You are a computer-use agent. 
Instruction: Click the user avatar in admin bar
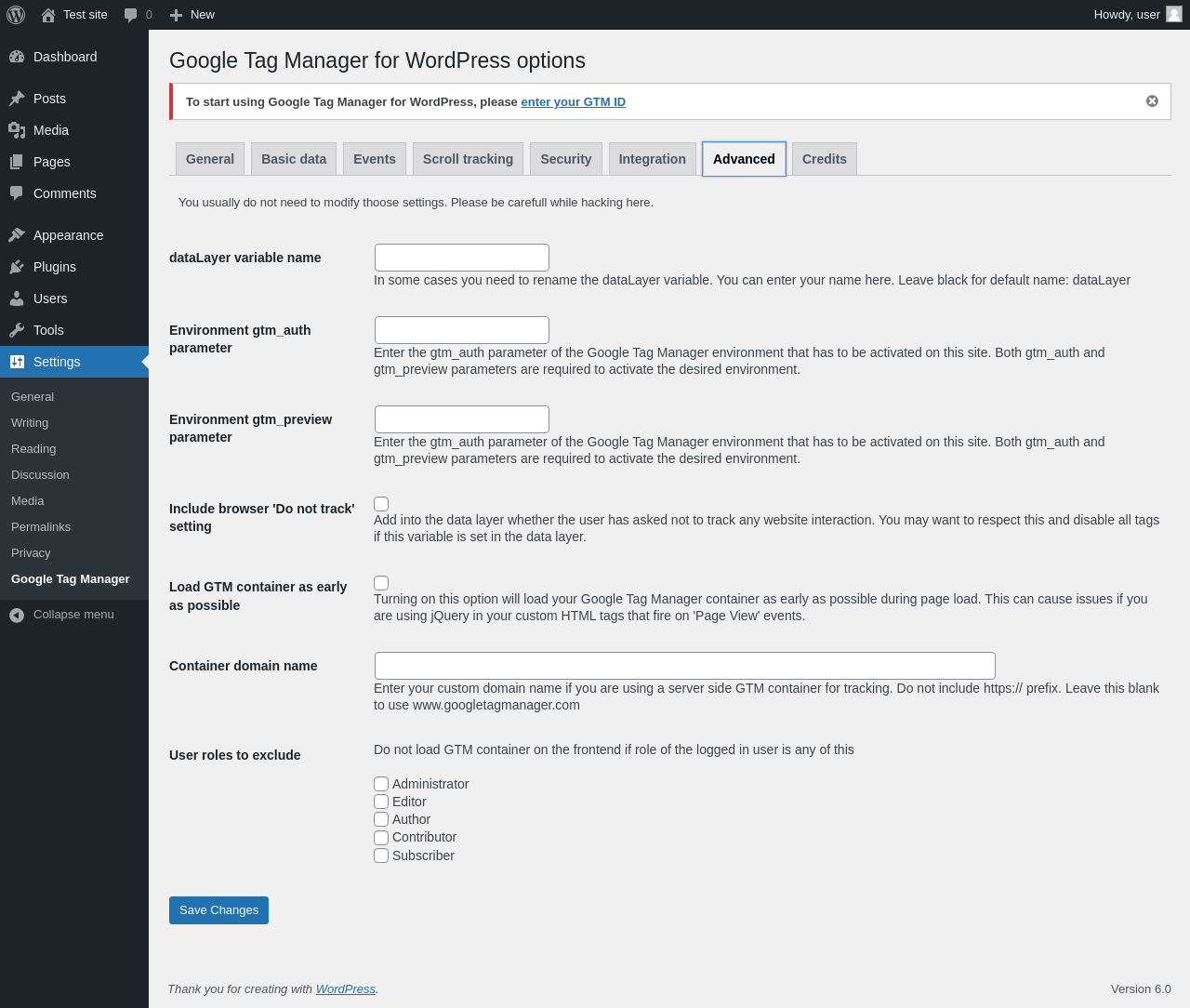coord(1174,14)
